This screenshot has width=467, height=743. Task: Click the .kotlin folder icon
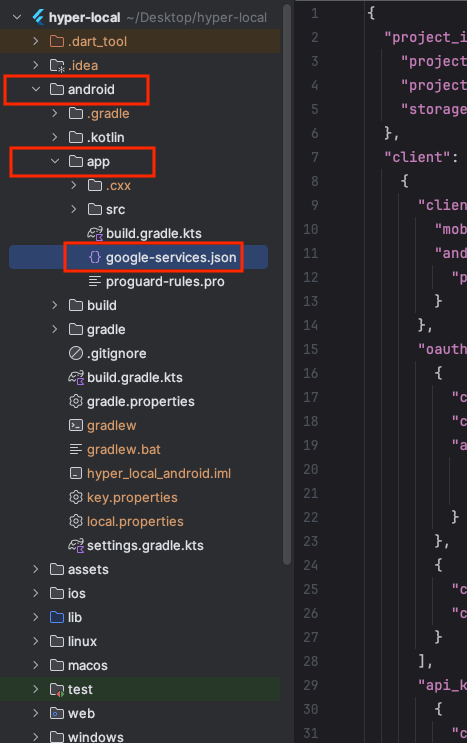(76, 137)
